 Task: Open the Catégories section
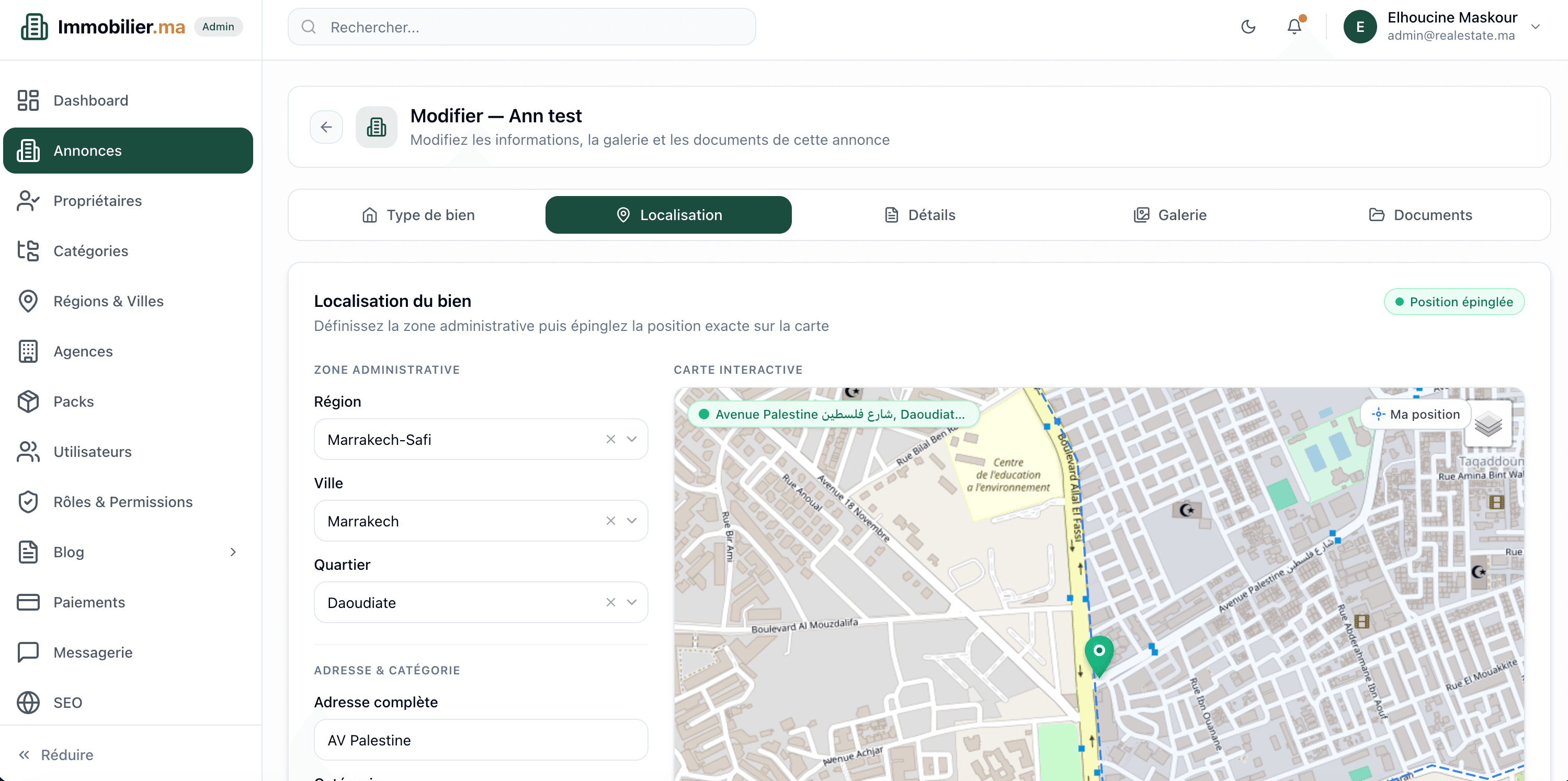(90, 250)
